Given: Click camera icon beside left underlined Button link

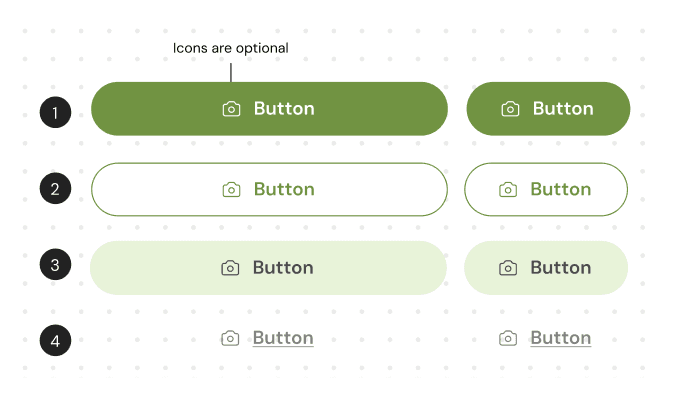Looking at the screenshot, I should click(x=230, y=338).
